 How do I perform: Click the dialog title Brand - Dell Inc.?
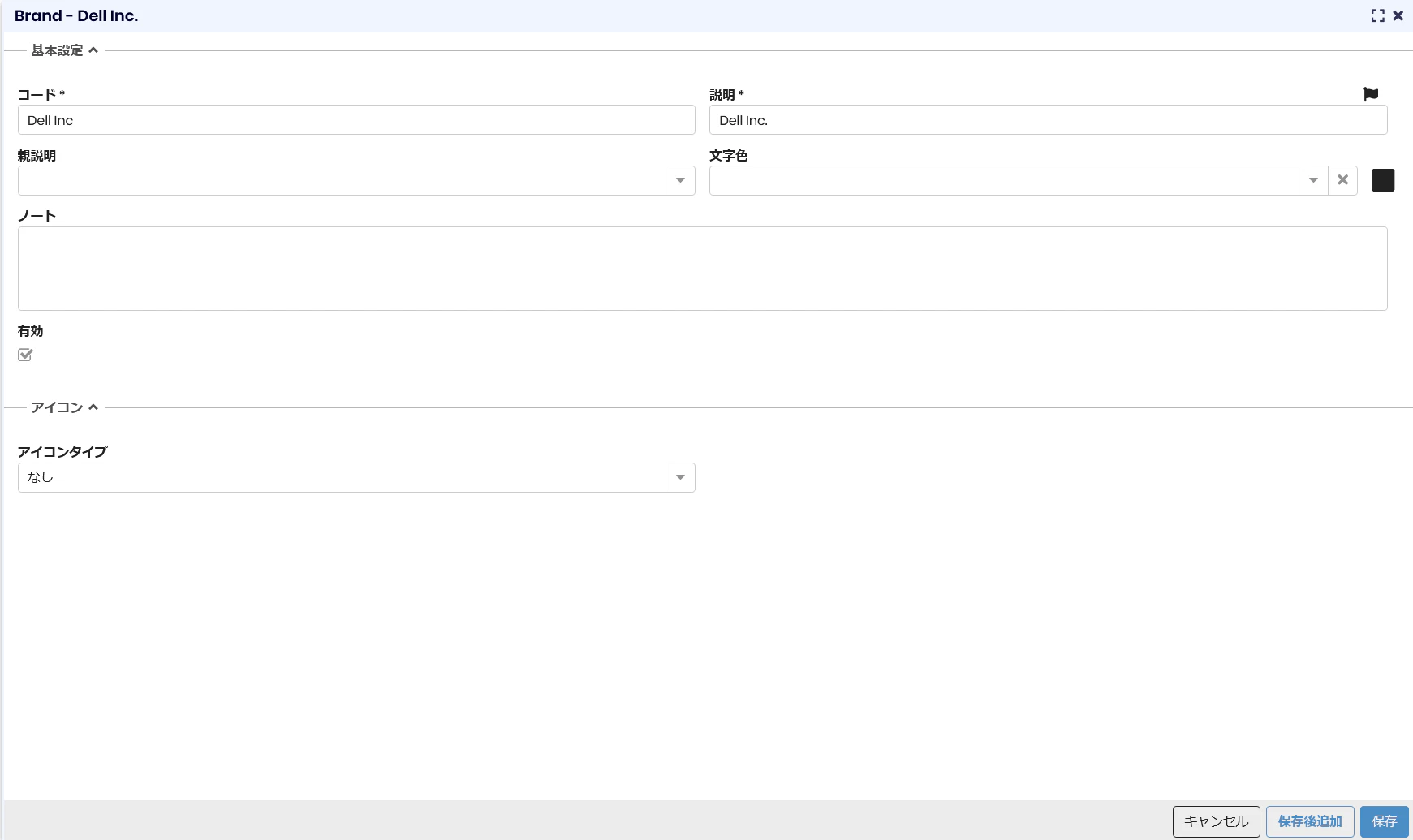pyautogui.click(x=76, y=16)
